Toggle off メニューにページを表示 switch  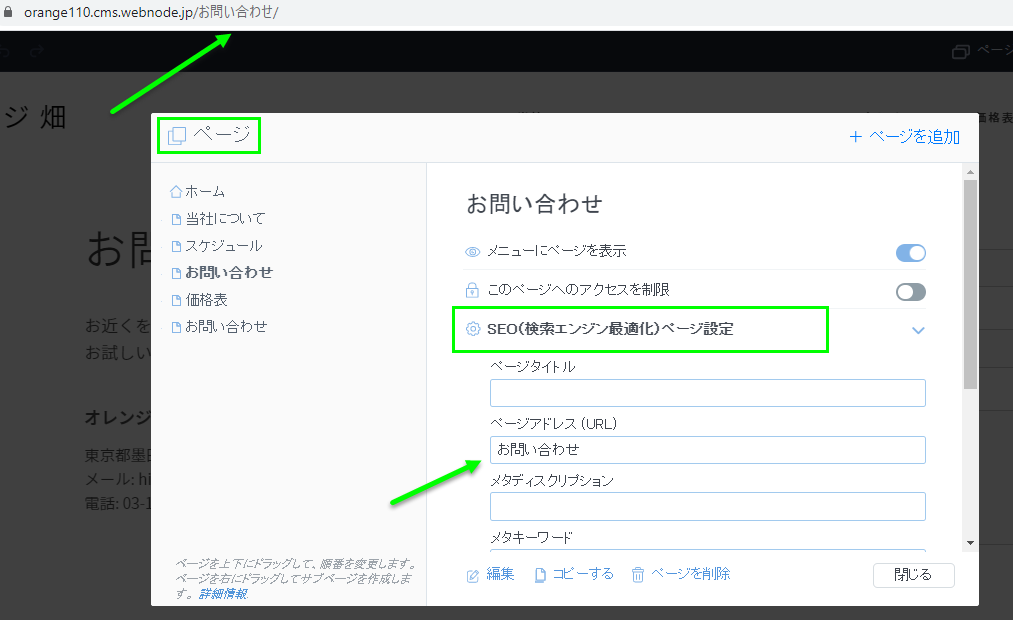tap(911, 253)
